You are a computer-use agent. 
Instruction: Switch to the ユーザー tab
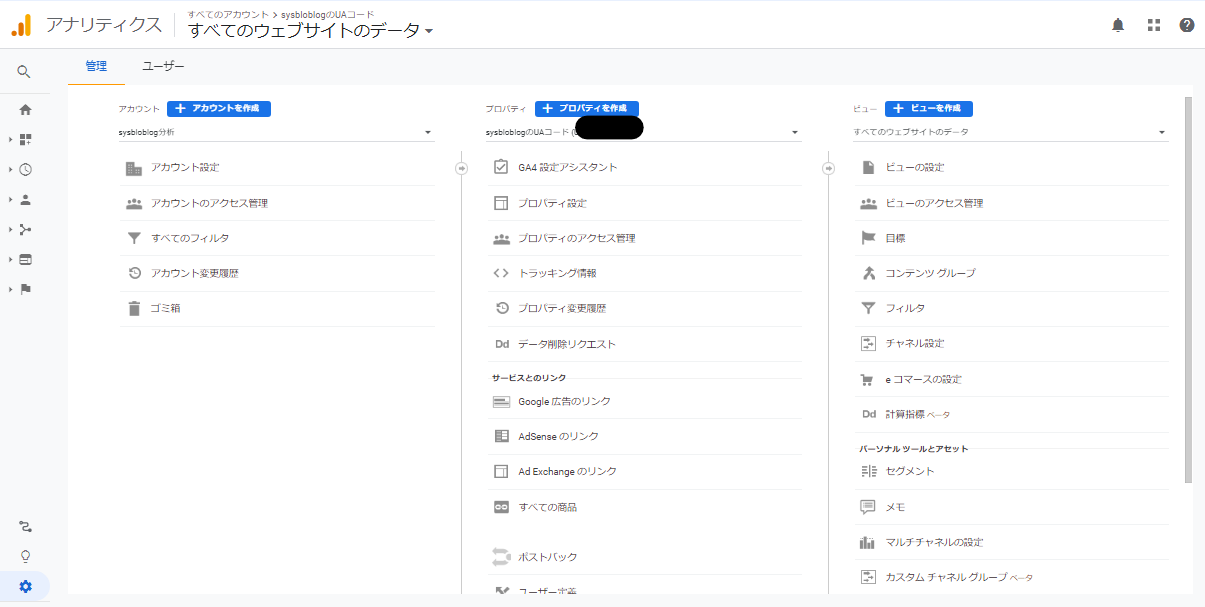[x=163, y=66]
